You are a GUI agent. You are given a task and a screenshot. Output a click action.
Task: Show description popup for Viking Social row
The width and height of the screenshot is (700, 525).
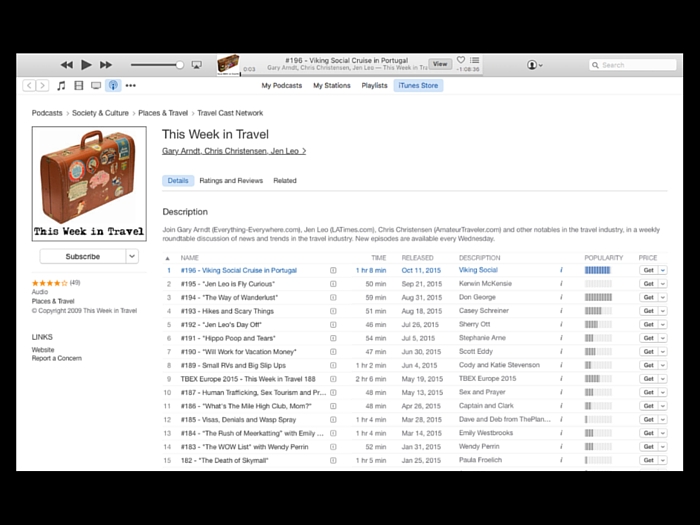tap(561, 270)
